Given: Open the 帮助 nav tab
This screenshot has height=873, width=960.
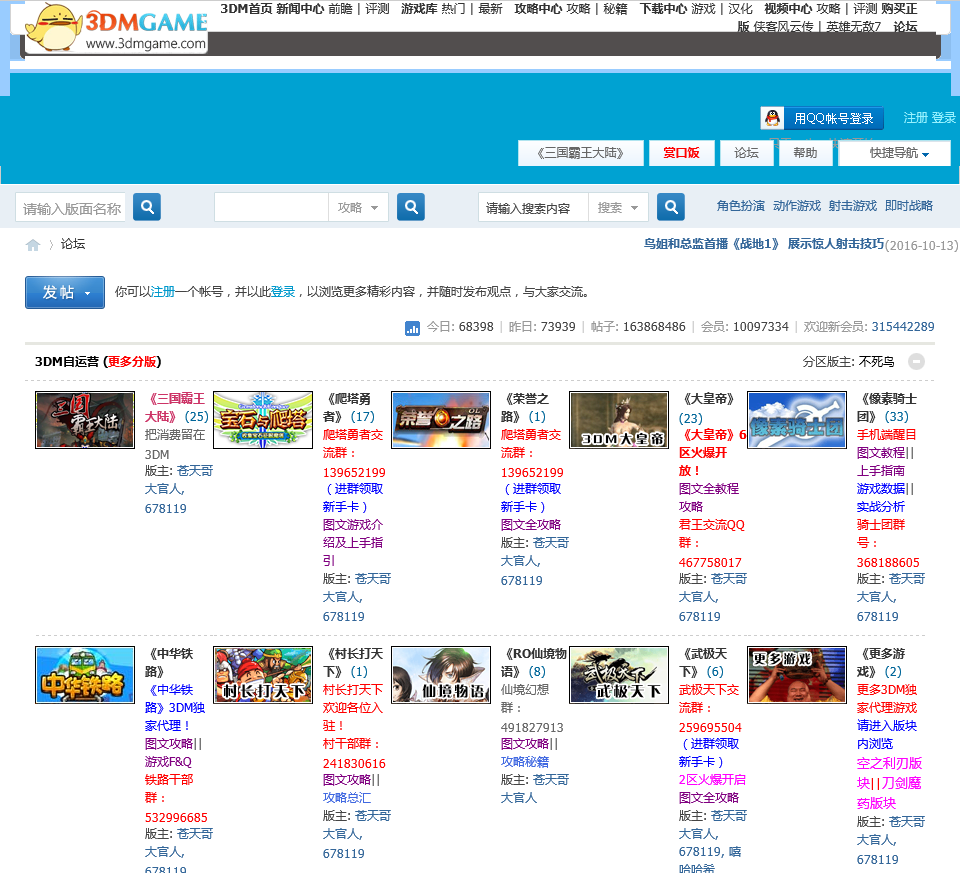Looking at the screenshot, I should tap(805, 153).
